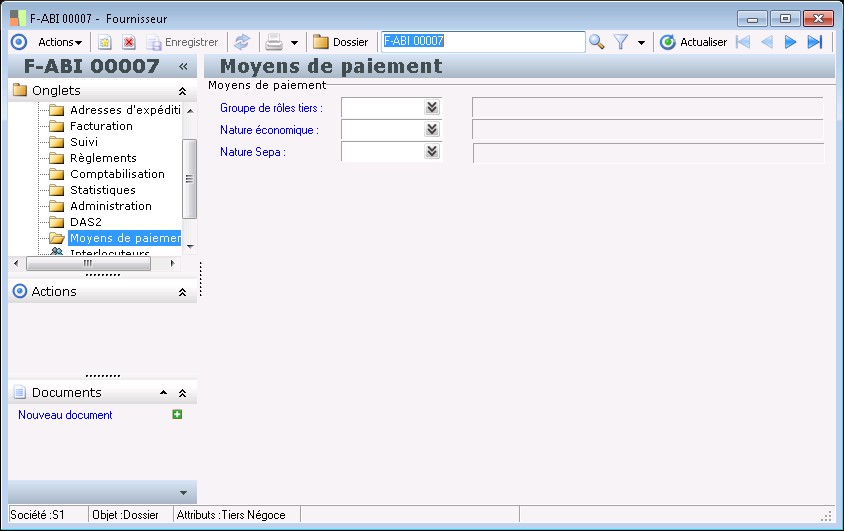Click the refresh arrows toolbar icon
This screenshot has height=531, width=844.
[242, 42]
